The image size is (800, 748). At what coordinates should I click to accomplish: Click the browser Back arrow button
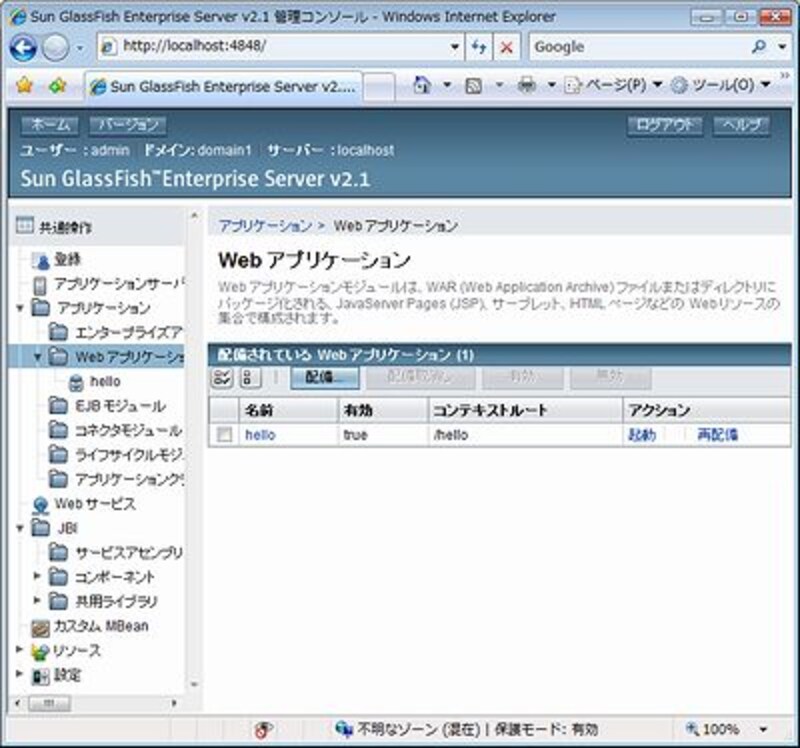pos(24,47)
